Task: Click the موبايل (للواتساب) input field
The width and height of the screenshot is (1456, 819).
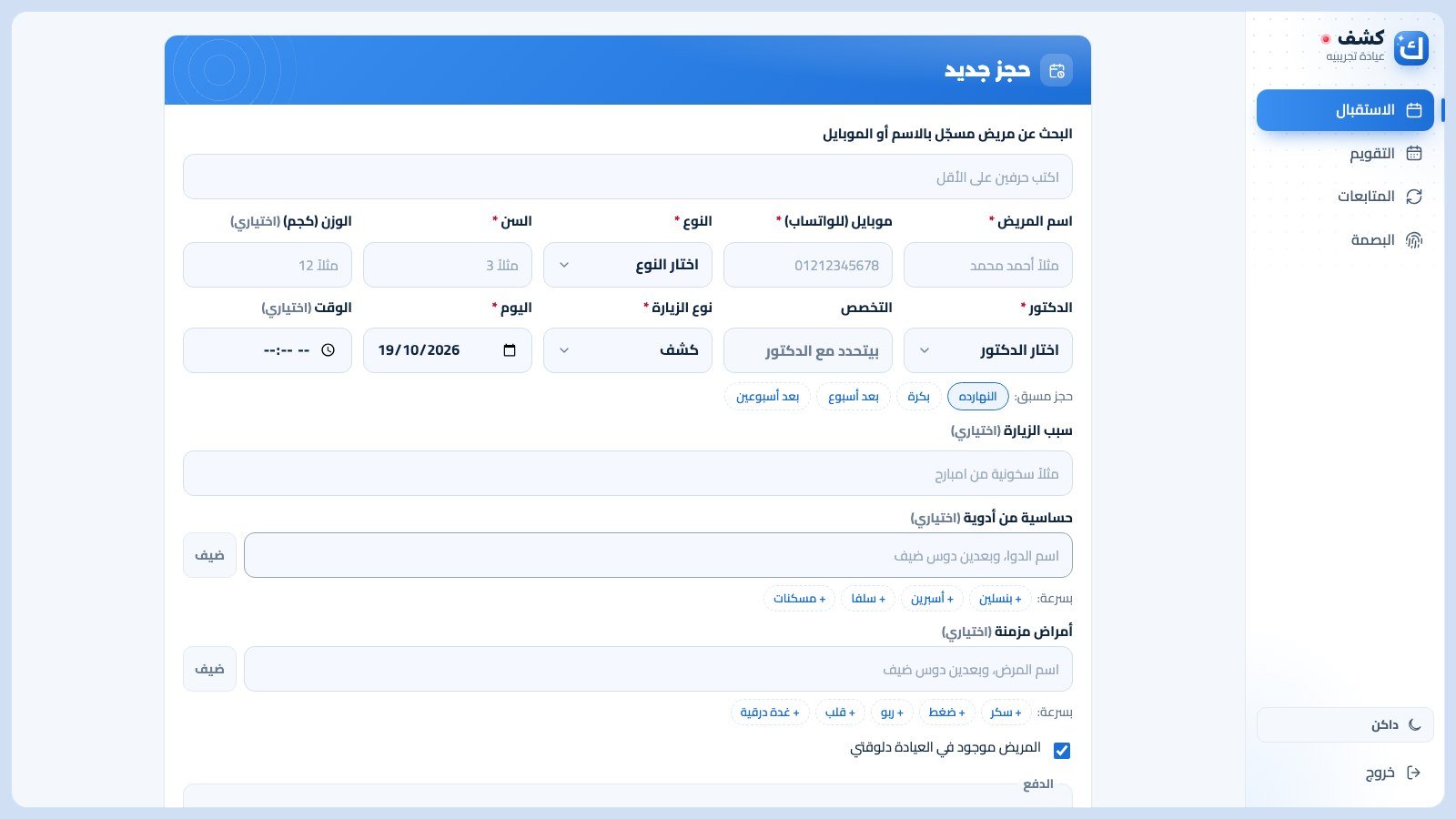Action: (808, 265)
